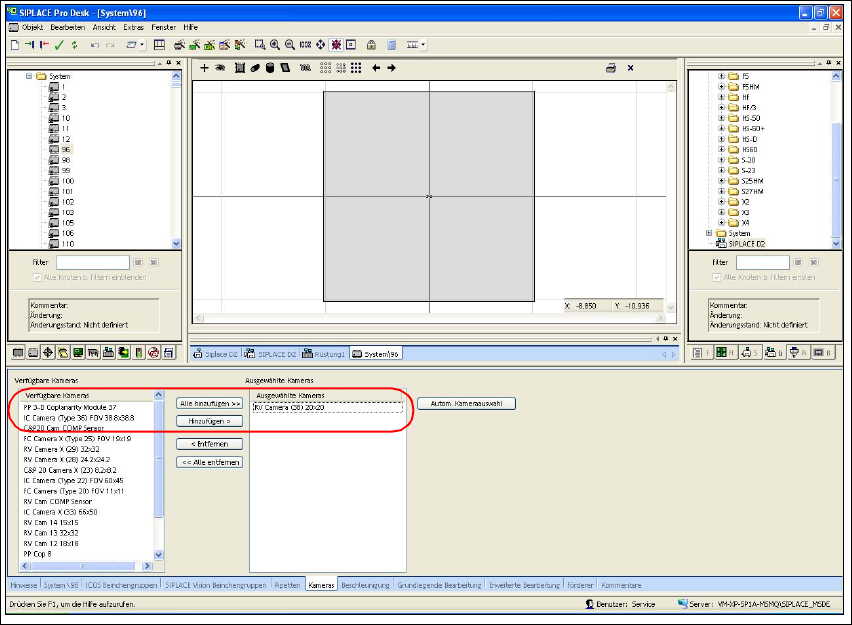
Task: Click the Filter input field in right panel
Action: click(763, 262)
